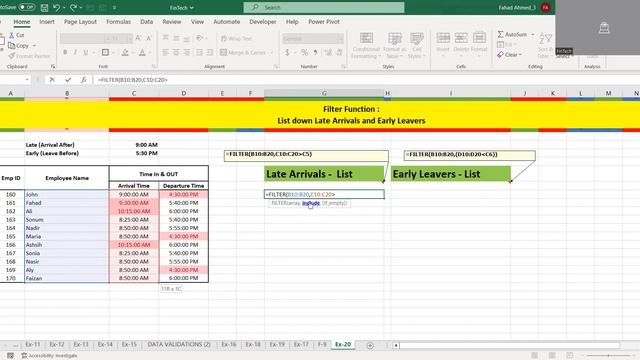
Task: Click the Percent Style icon
Action: (304, 52)
